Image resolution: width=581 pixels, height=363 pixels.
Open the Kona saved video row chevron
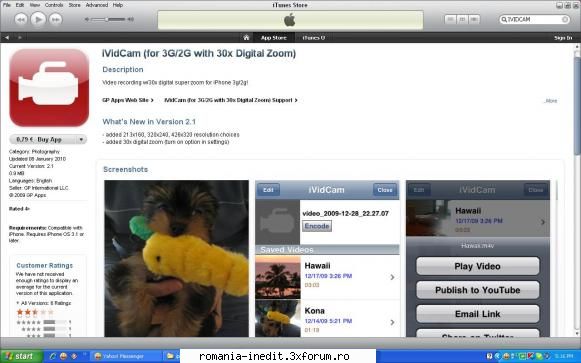pyautogui.click(x=392, y=322)
